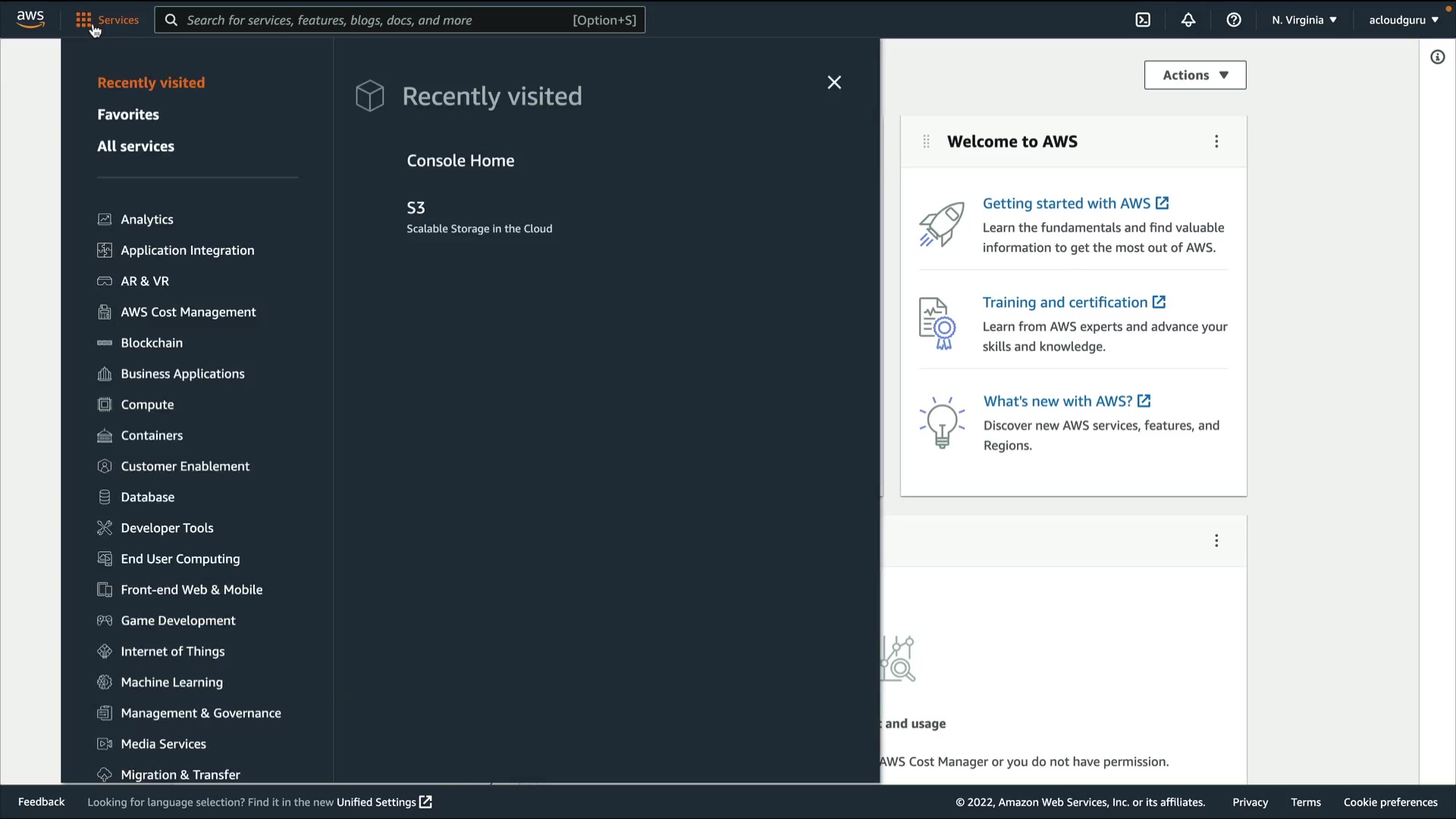Click the AWS logo

point(30,20)
